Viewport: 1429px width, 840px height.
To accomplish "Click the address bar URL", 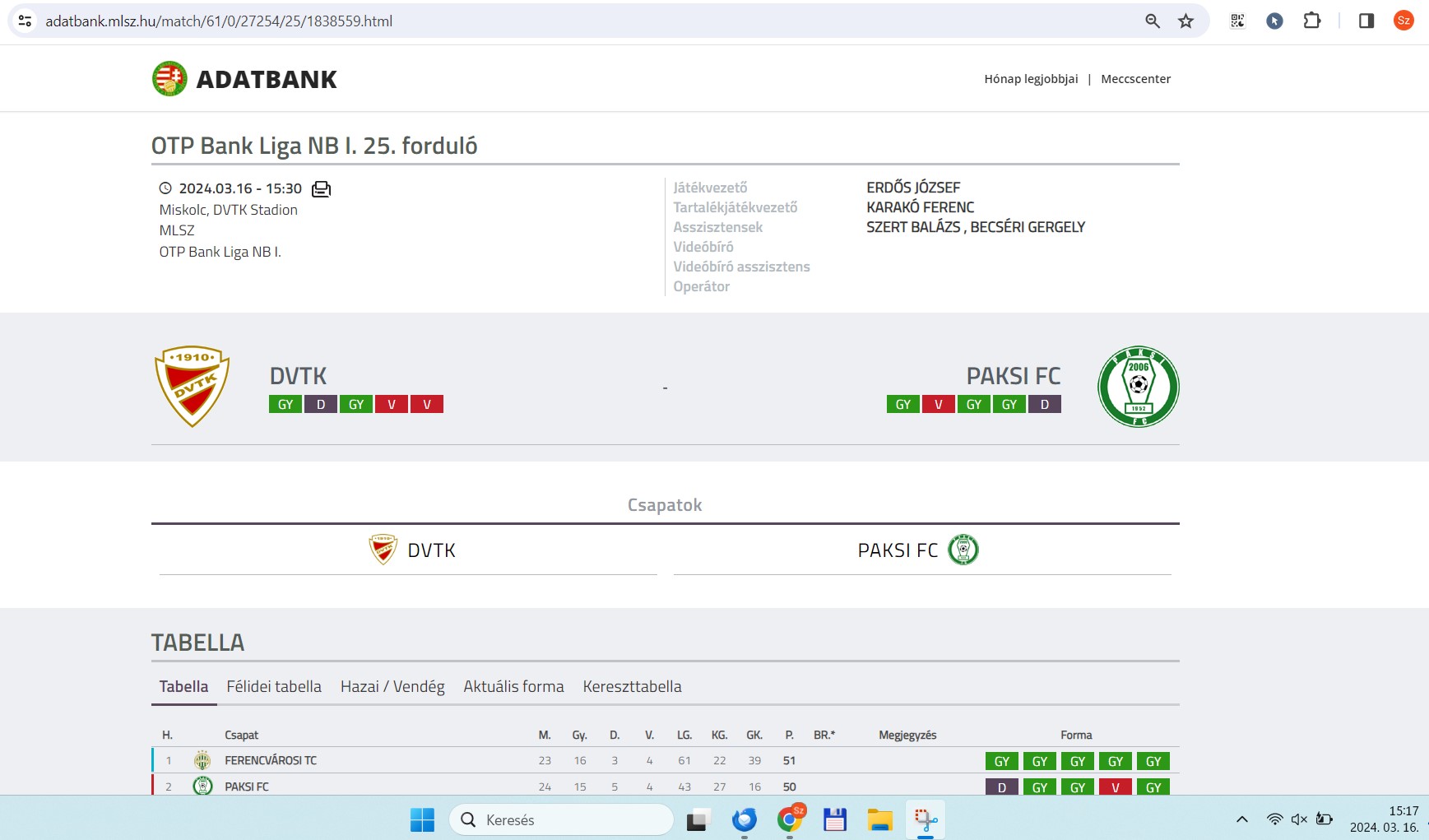I will point(219,21).
